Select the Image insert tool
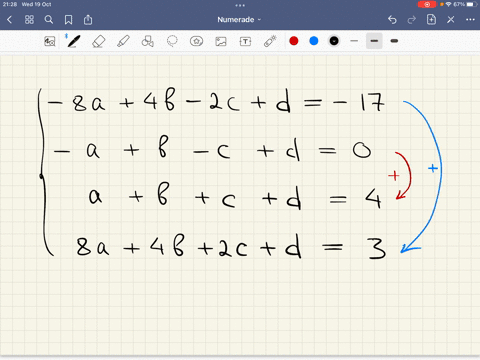Screen dimensions: 480x360 221,41
